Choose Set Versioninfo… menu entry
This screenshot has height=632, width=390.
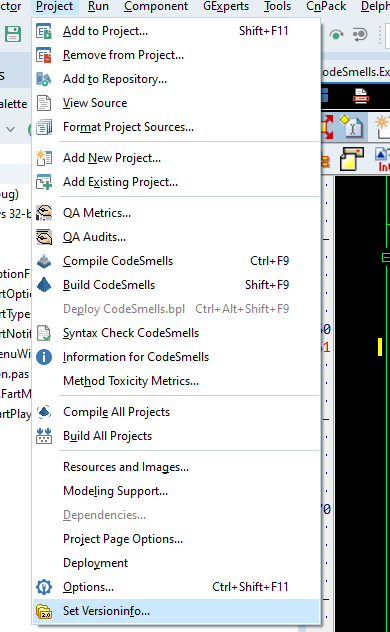tap(176, 611)
